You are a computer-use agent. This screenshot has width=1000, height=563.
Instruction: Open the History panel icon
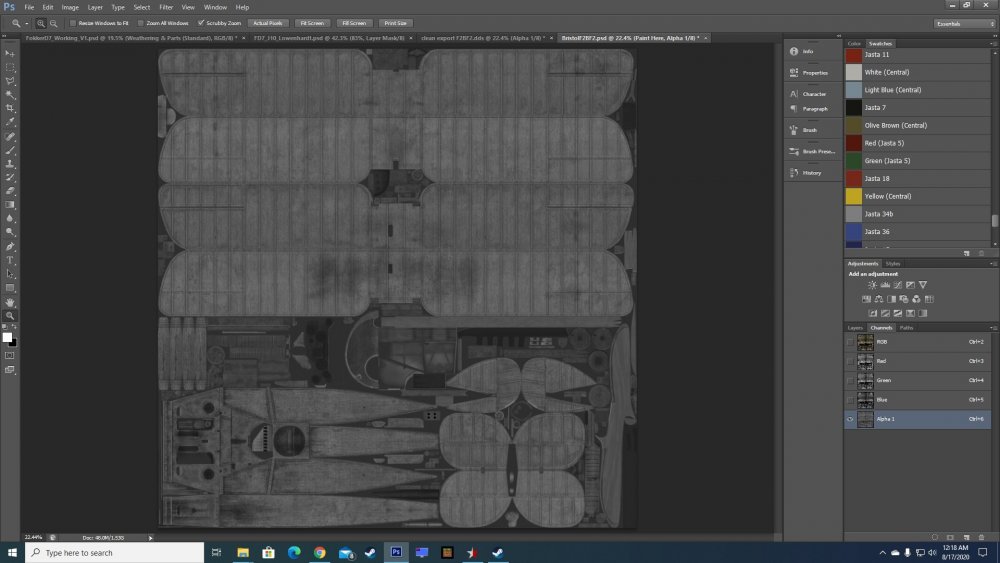tap(793, 172)
